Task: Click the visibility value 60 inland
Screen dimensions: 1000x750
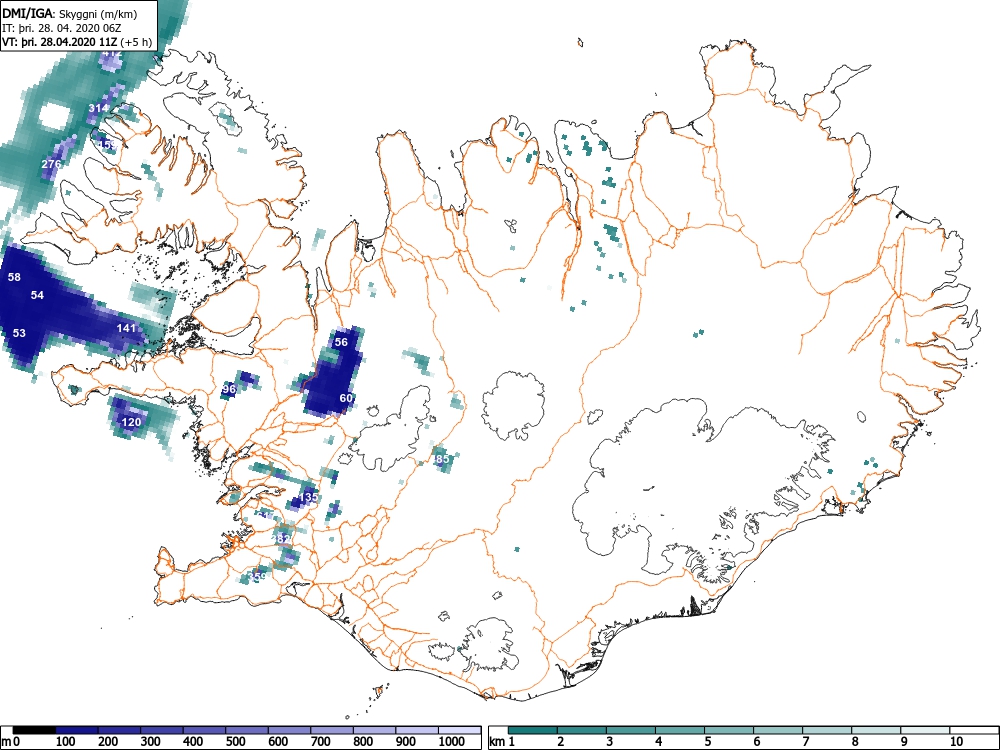Action: 346,399
